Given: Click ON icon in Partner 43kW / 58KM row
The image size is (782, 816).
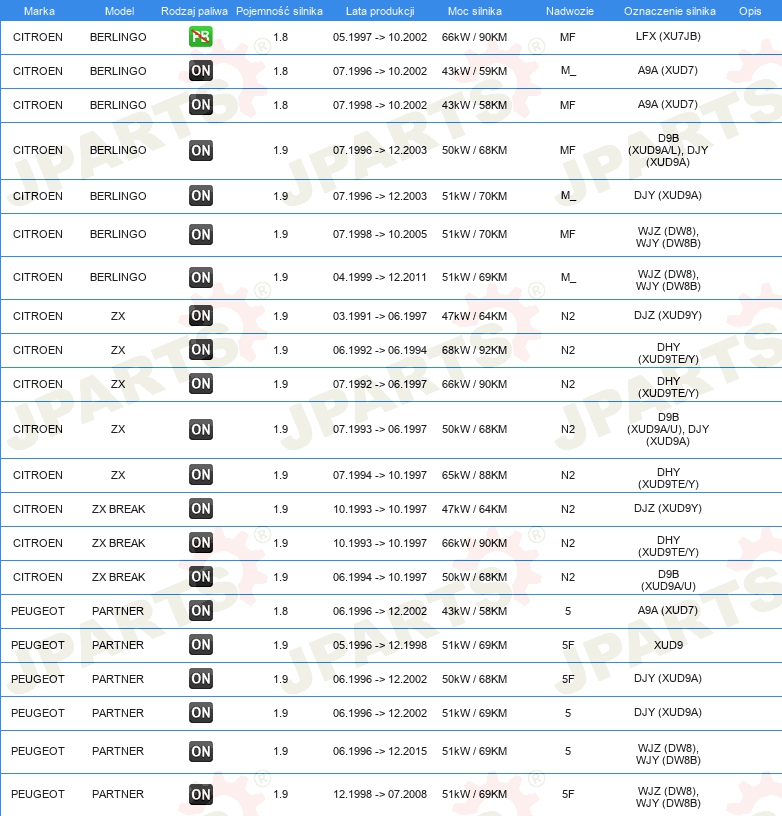Looking at the screenshot, I should (x=201, y=610).
